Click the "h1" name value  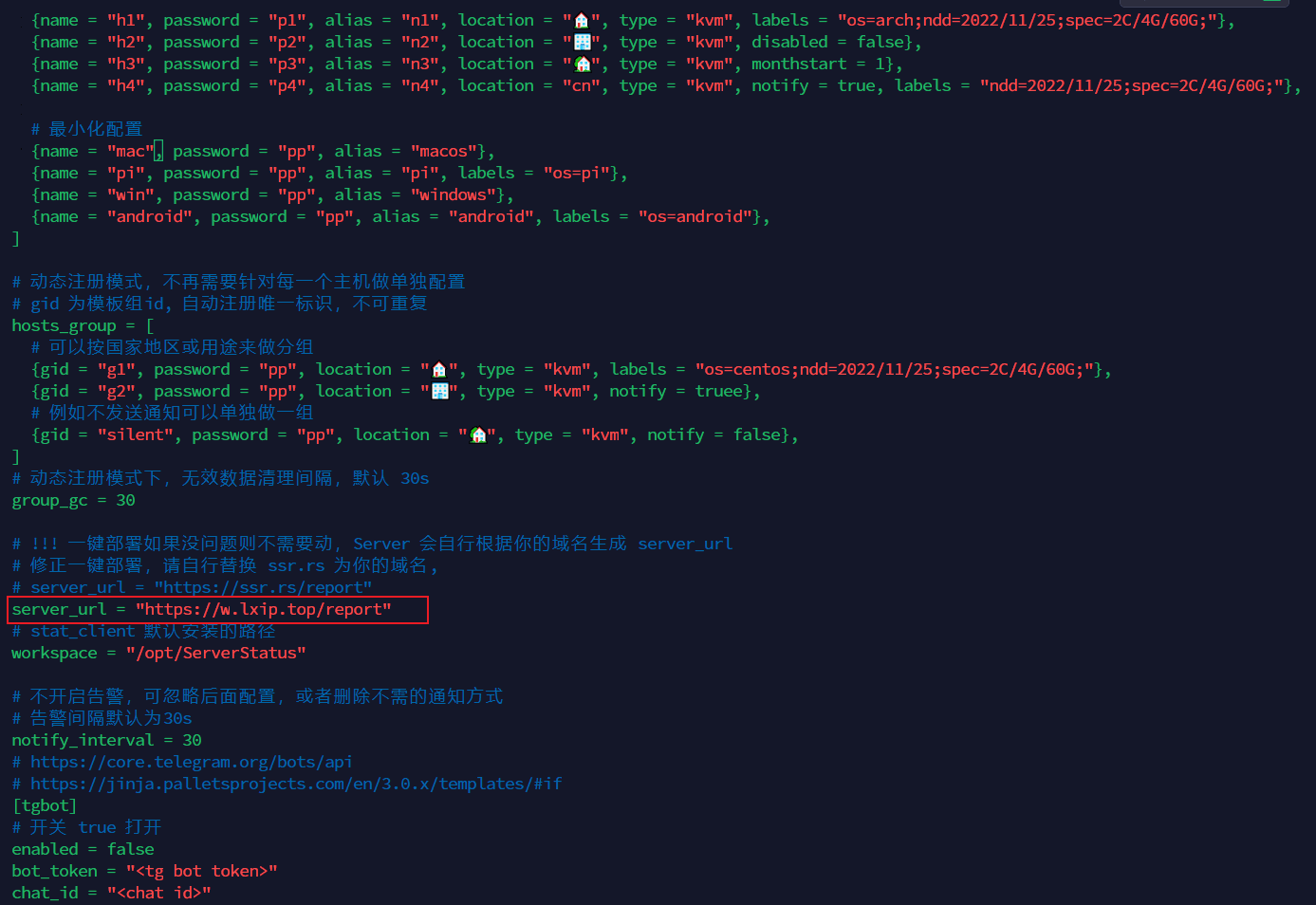[125, 20]
